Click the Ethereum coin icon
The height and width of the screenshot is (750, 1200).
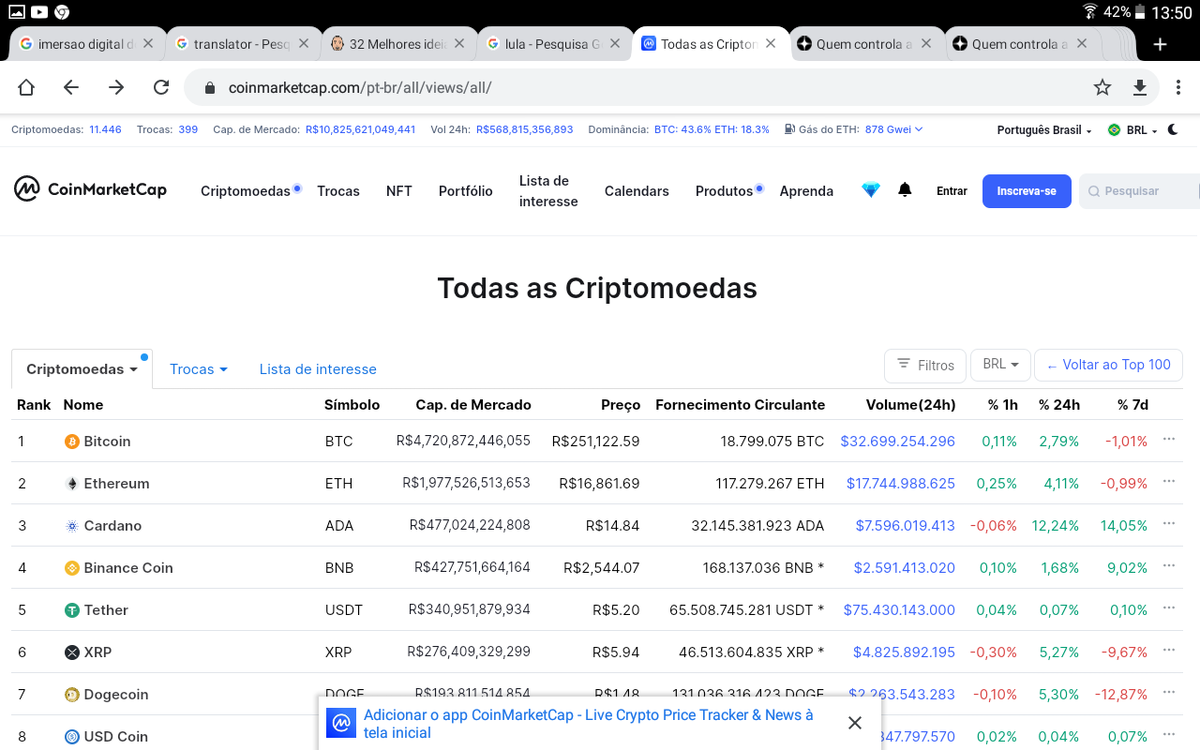tap(72, 483)
